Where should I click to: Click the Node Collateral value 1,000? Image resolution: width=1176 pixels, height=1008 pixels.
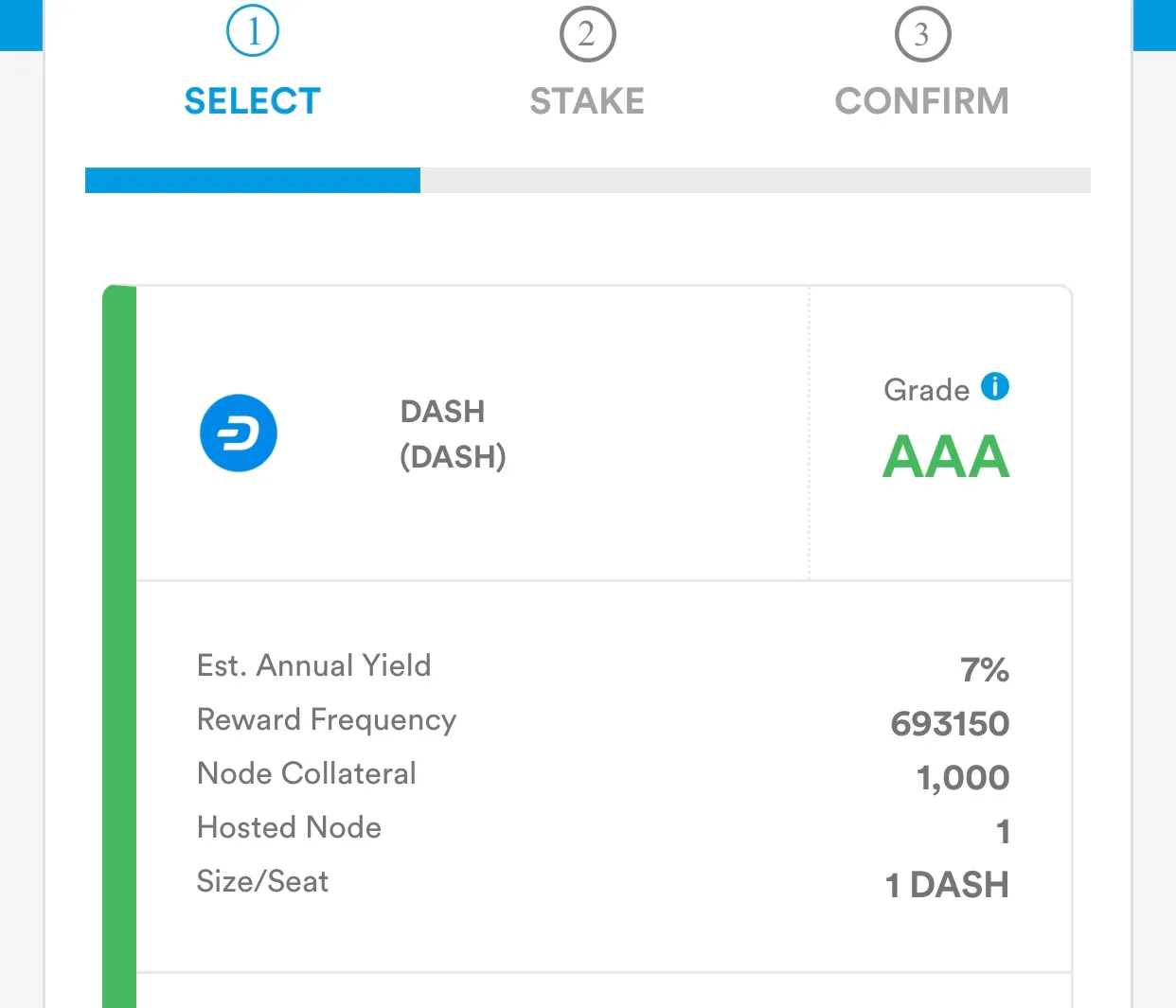point(963,778)
